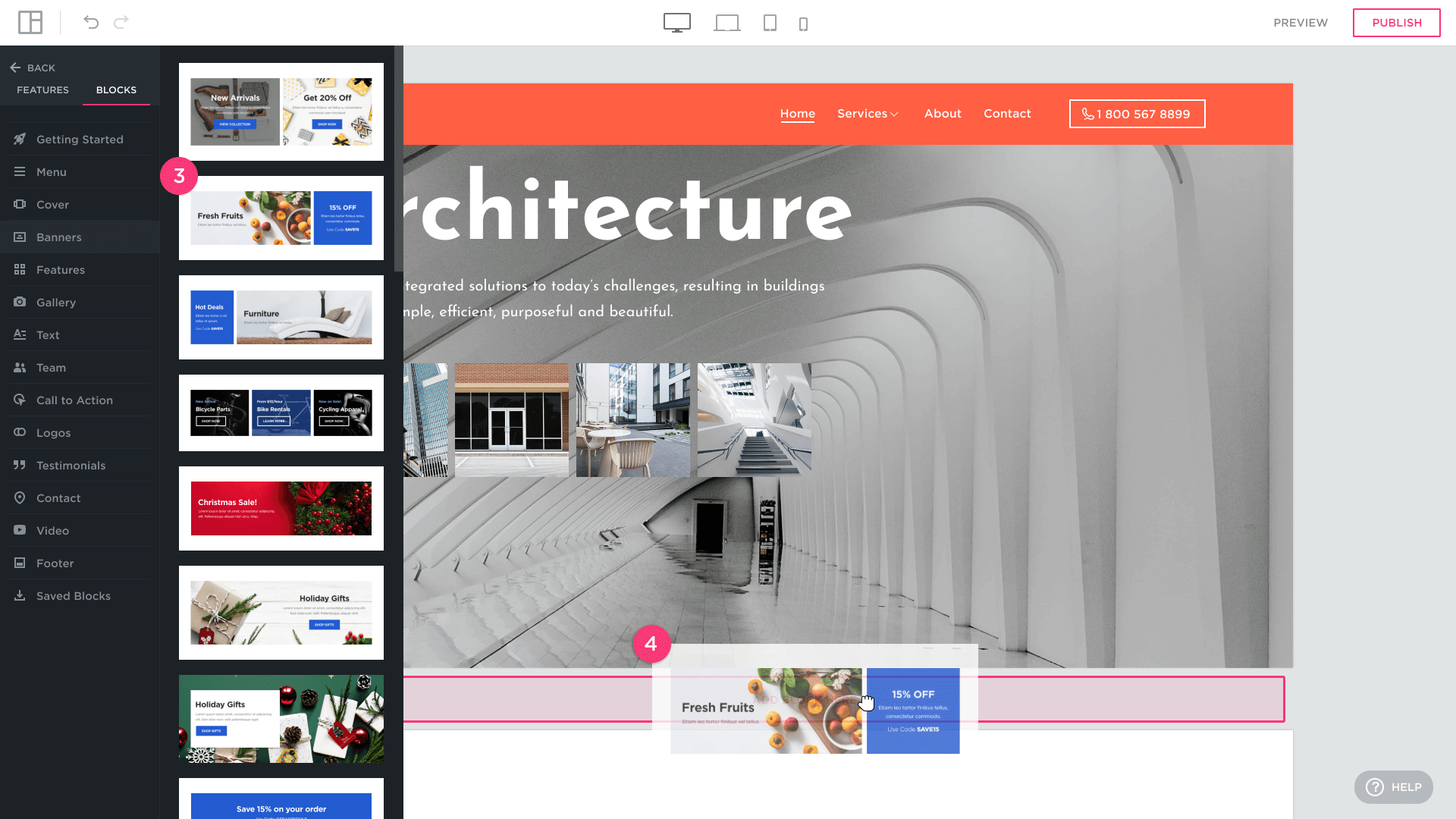Switch to desktop device view
Image resolution: width=1456 pixels, height=819 pixels.
(676, 23)
